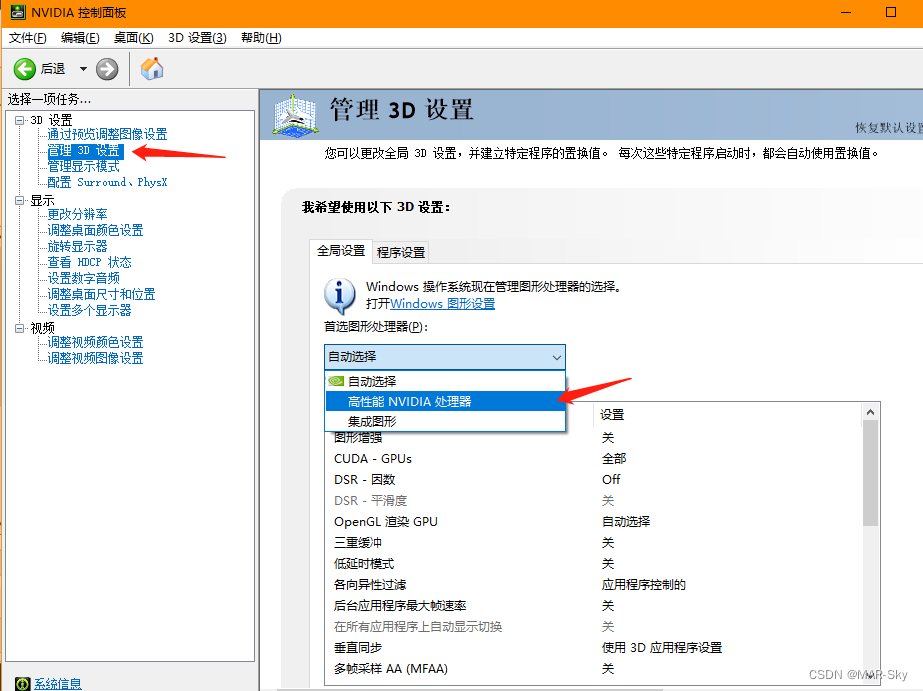The height and width of the screenshot is (691, 923).
Task: Choose 自动选择 option in dropdown list
Action: pyautogui.click(x=445, y=381)
